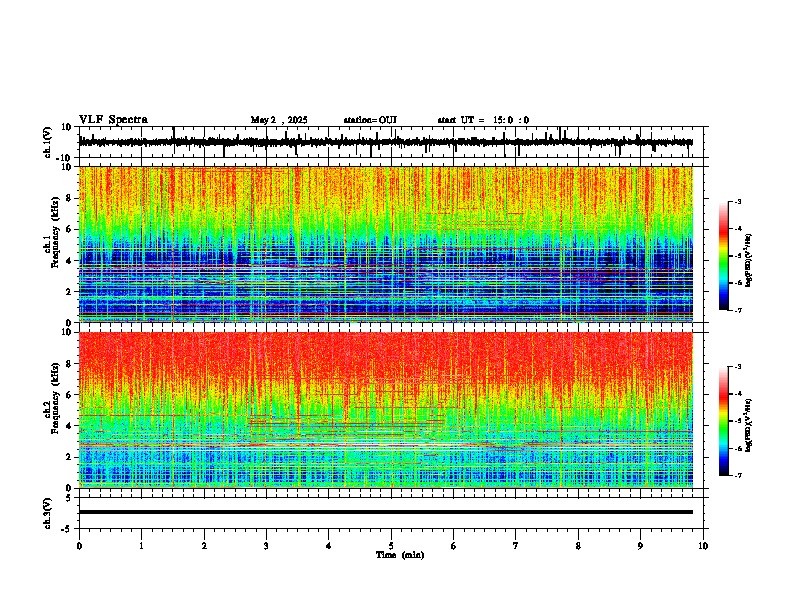
Task: Click the -7 label on ch.2 color bar
Action: coord(737,475)
